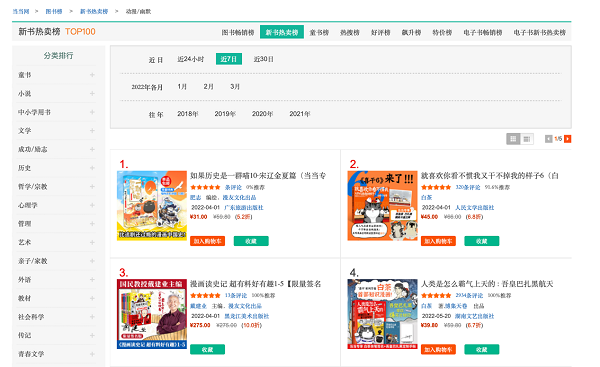Open the 青春文学 category
600x367 pixels.
pyautogui.click(x=31, y=354)
